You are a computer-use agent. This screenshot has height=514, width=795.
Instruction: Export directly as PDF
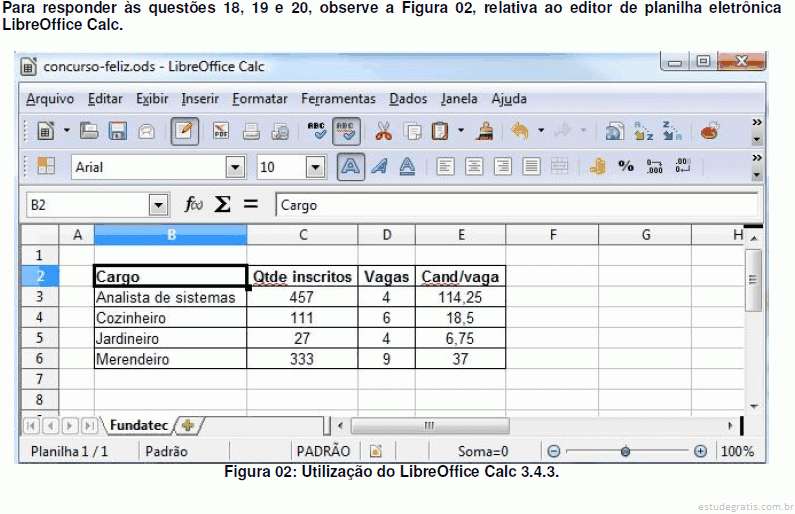pos(221,131)
